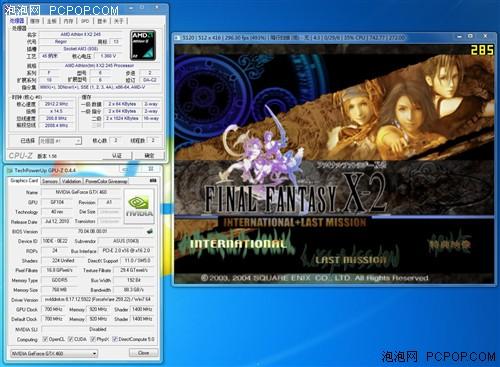This screenshot has height=367, width=500.
Task: Minimize the emulator game window
Action: [460, 36]
